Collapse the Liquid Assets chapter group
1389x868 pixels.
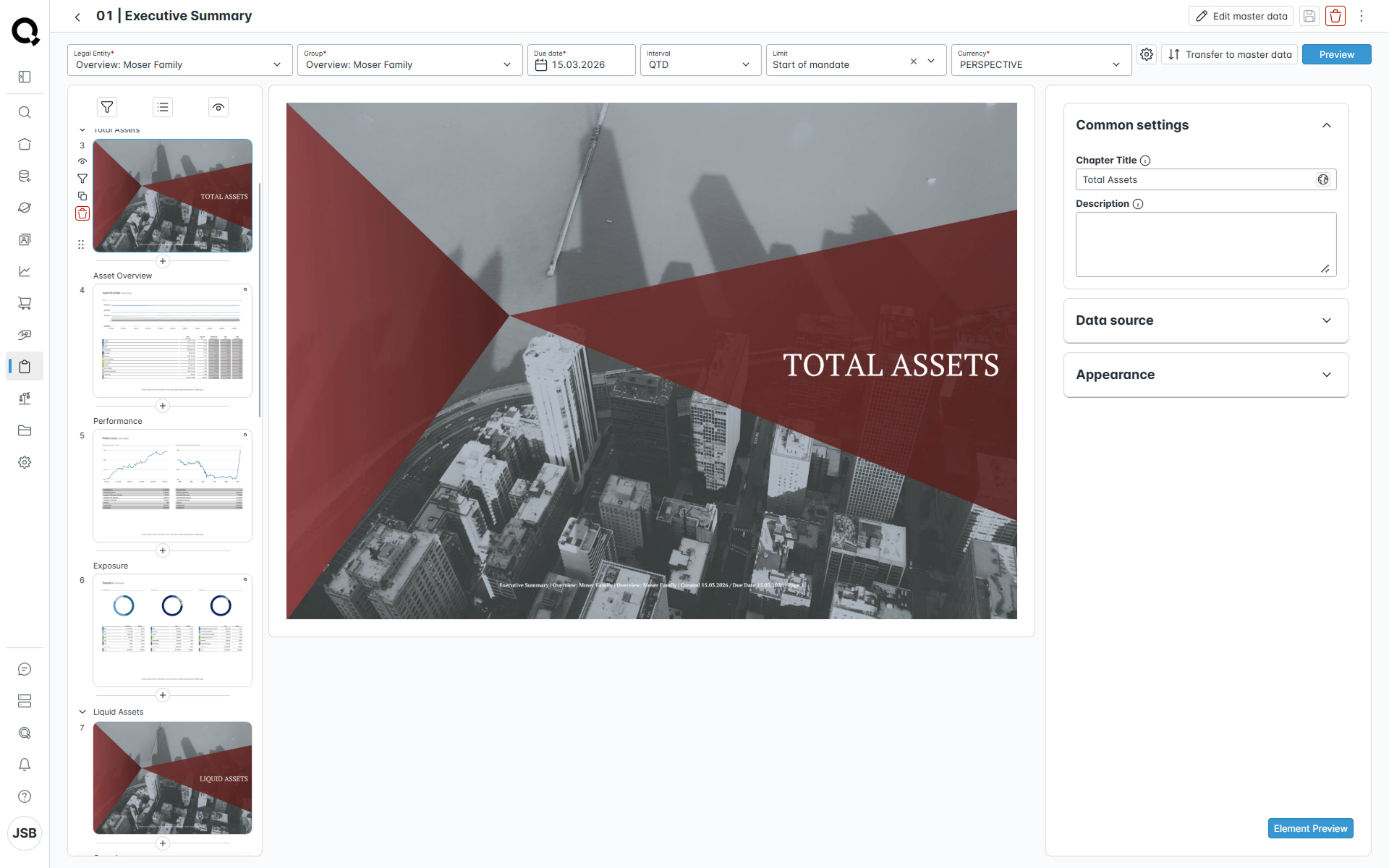tap(82, 712)
